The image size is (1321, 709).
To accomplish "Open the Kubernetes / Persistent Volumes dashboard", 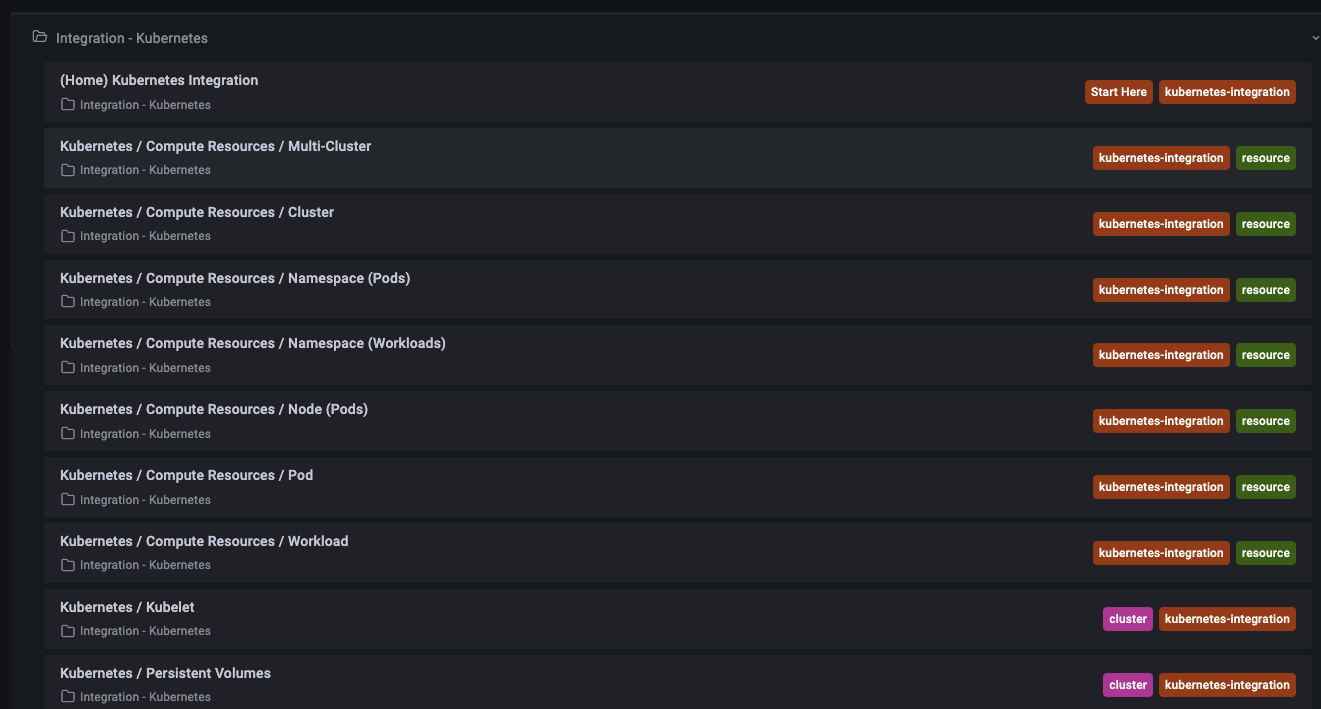I will click(x=165, y=673).
